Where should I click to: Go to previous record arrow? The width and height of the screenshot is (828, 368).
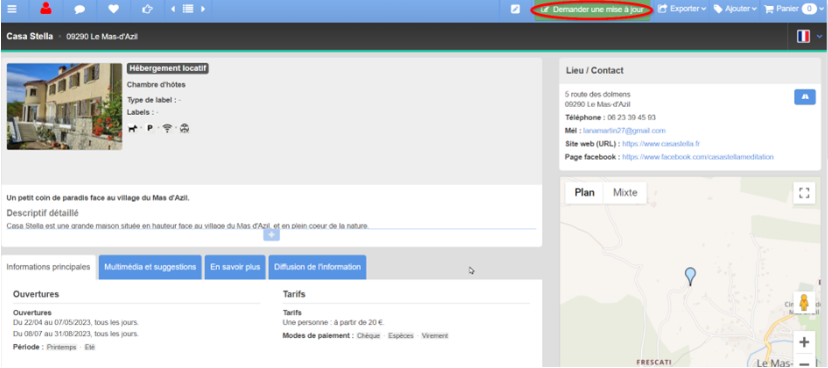coord(173,9)
